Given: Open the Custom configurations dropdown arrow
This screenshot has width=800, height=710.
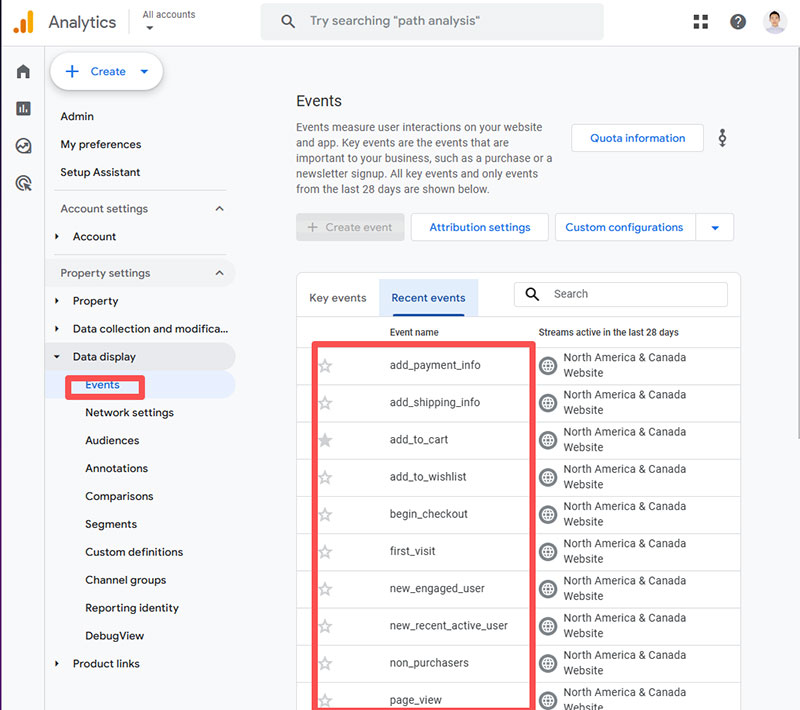Looking at the screenshot, I should 715,228.
